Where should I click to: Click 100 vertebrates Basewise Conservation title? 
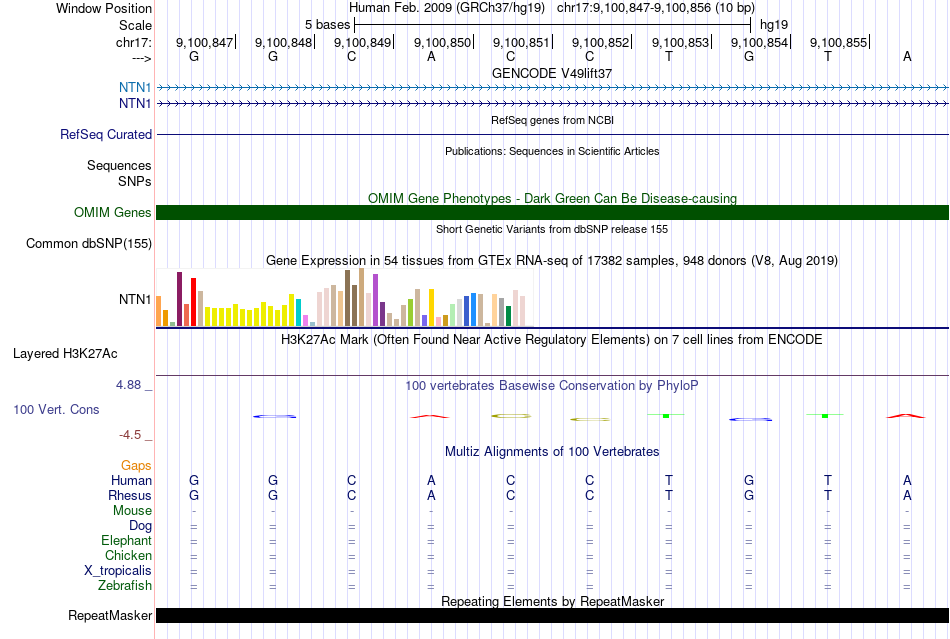552,385
